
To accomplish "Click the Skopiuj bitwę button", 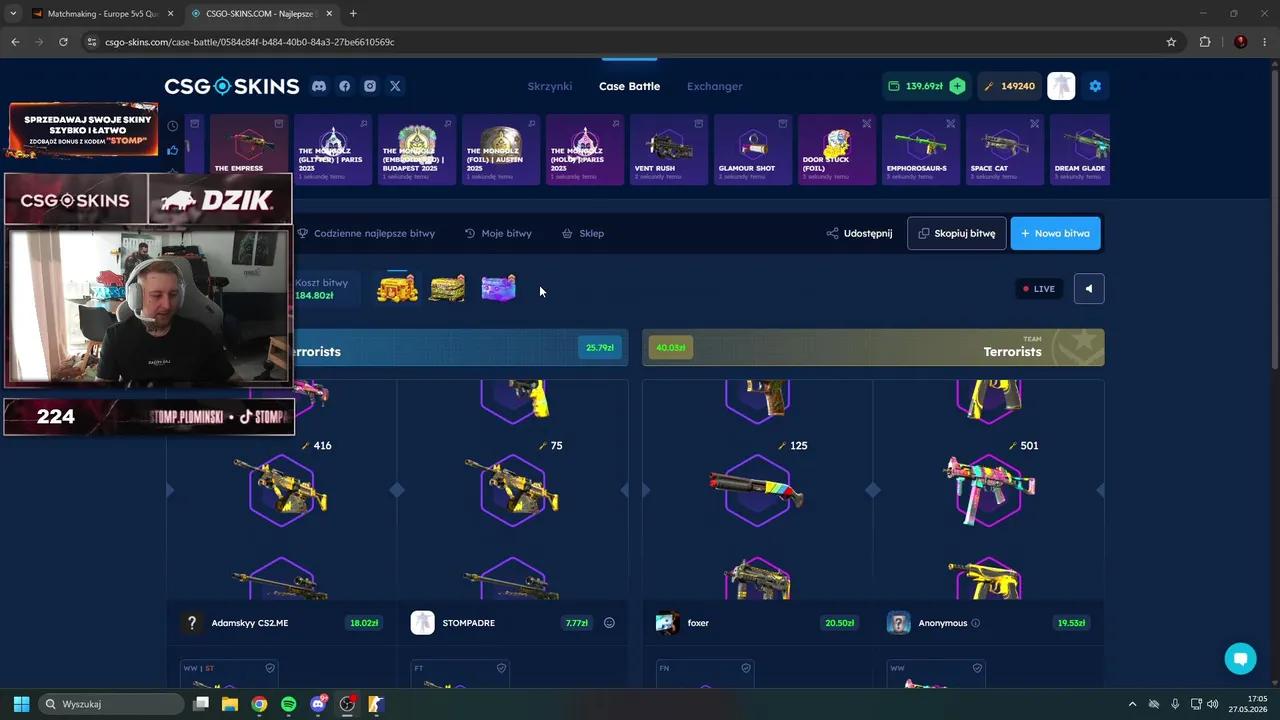I will (957, 233).
